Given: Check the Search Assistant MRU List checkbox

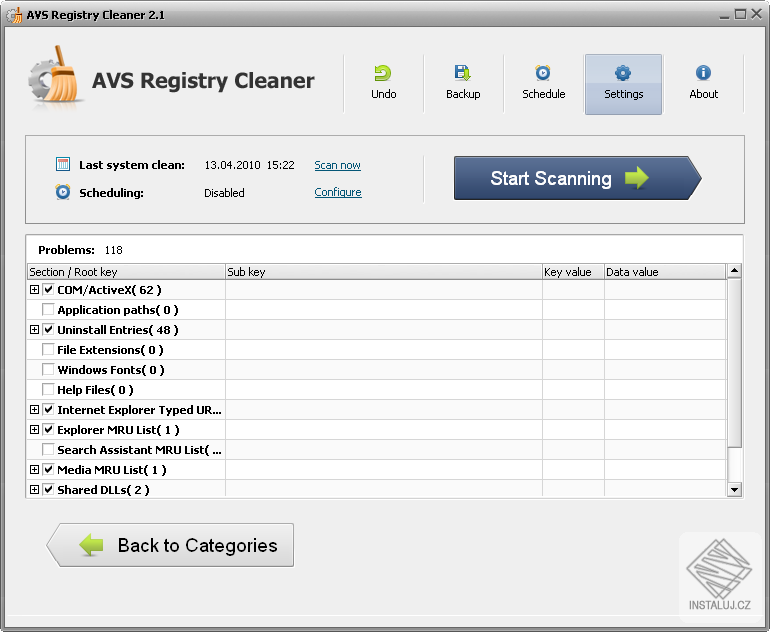Looking at the screenshot, I should (x=48, y=449).
